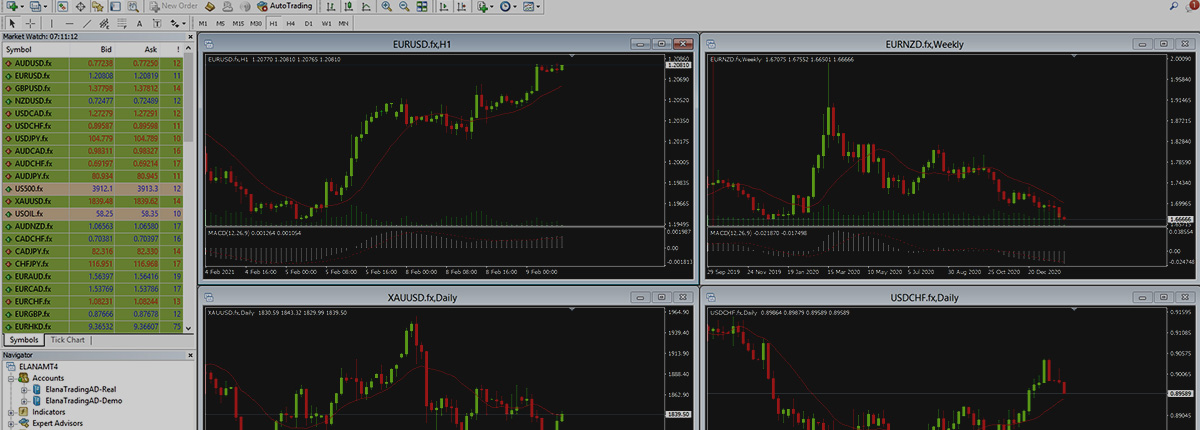Select the Fibonacci retracement tool

122,23
